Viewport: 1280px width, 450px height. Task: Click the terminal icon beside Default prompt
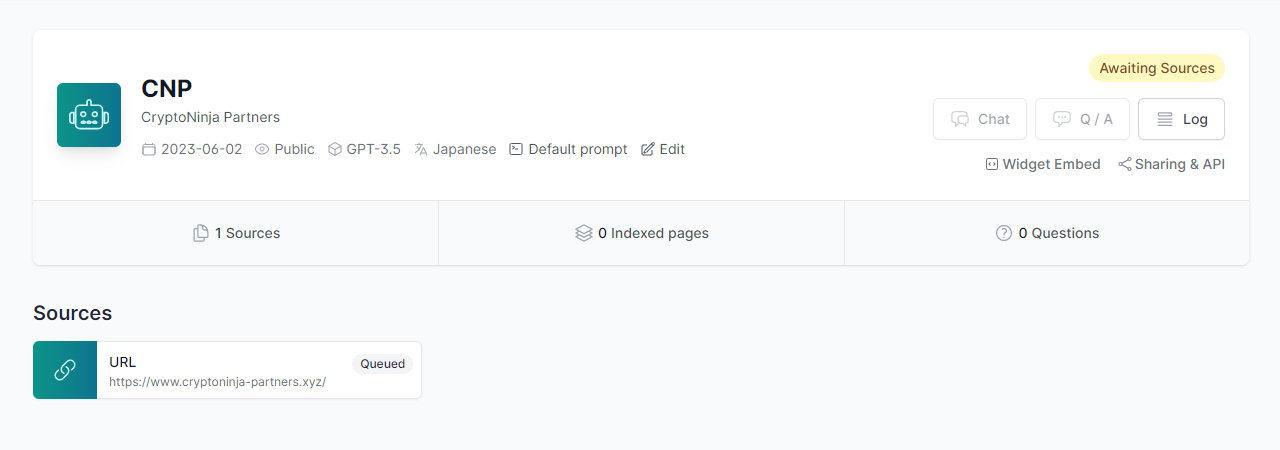(516, 149)
